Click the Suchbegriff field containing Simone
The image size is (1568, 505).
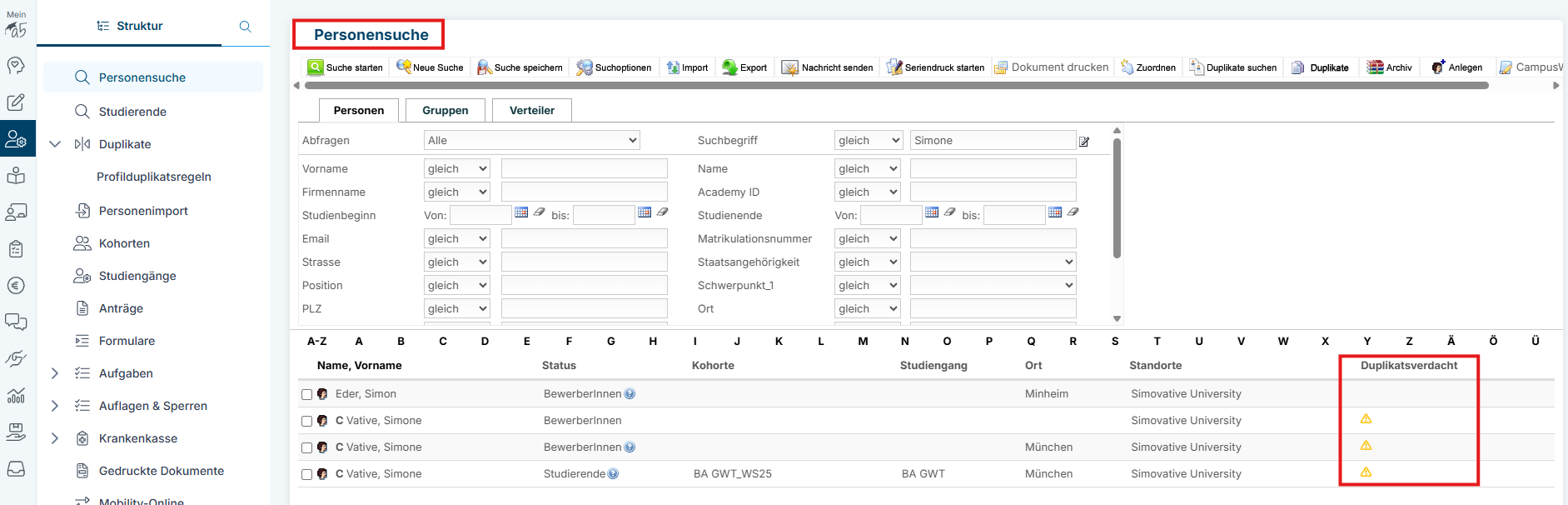click(x=992, y=141)
